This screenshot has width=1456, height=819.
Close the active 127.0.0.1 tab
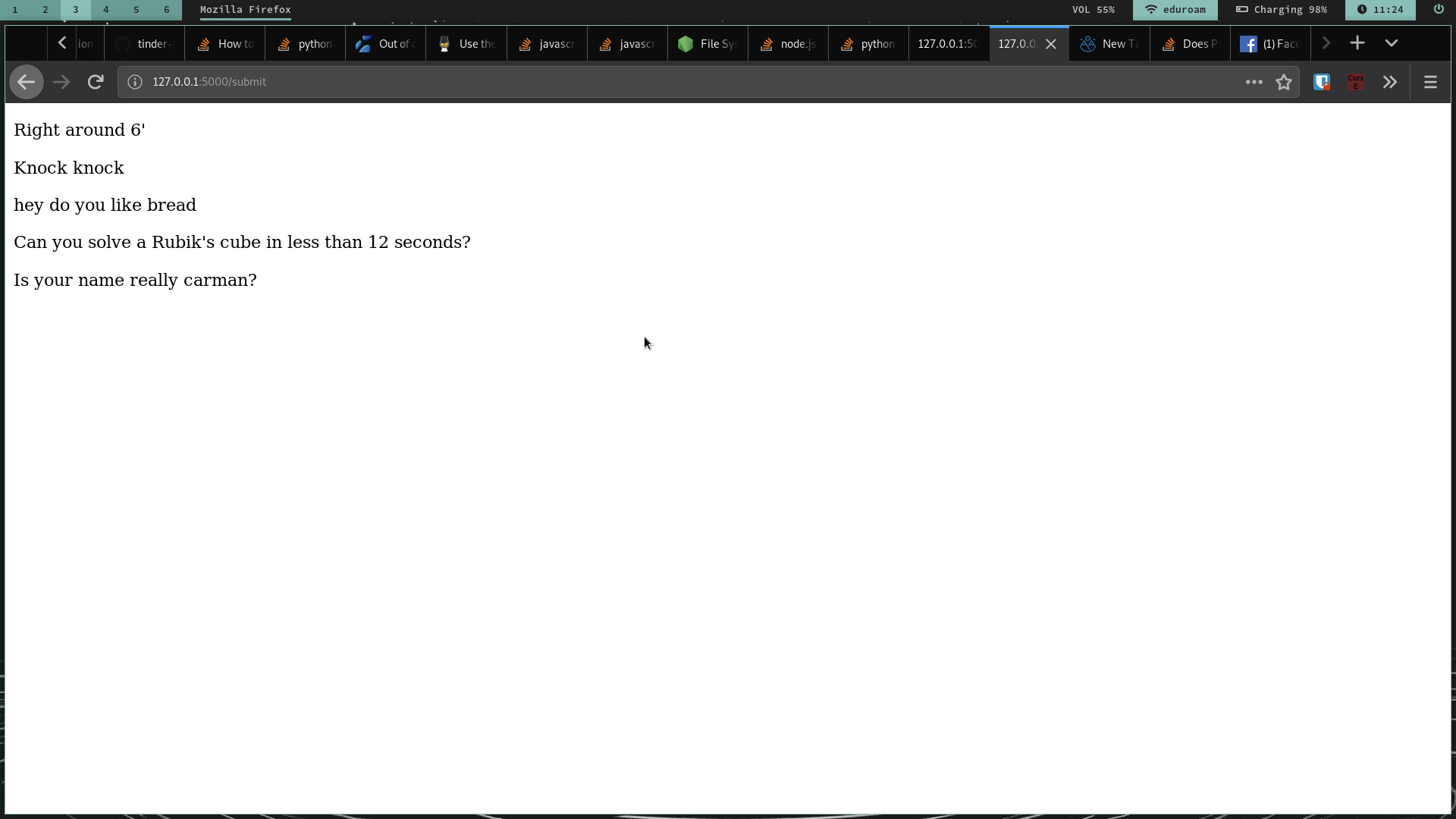(1051, 44)
